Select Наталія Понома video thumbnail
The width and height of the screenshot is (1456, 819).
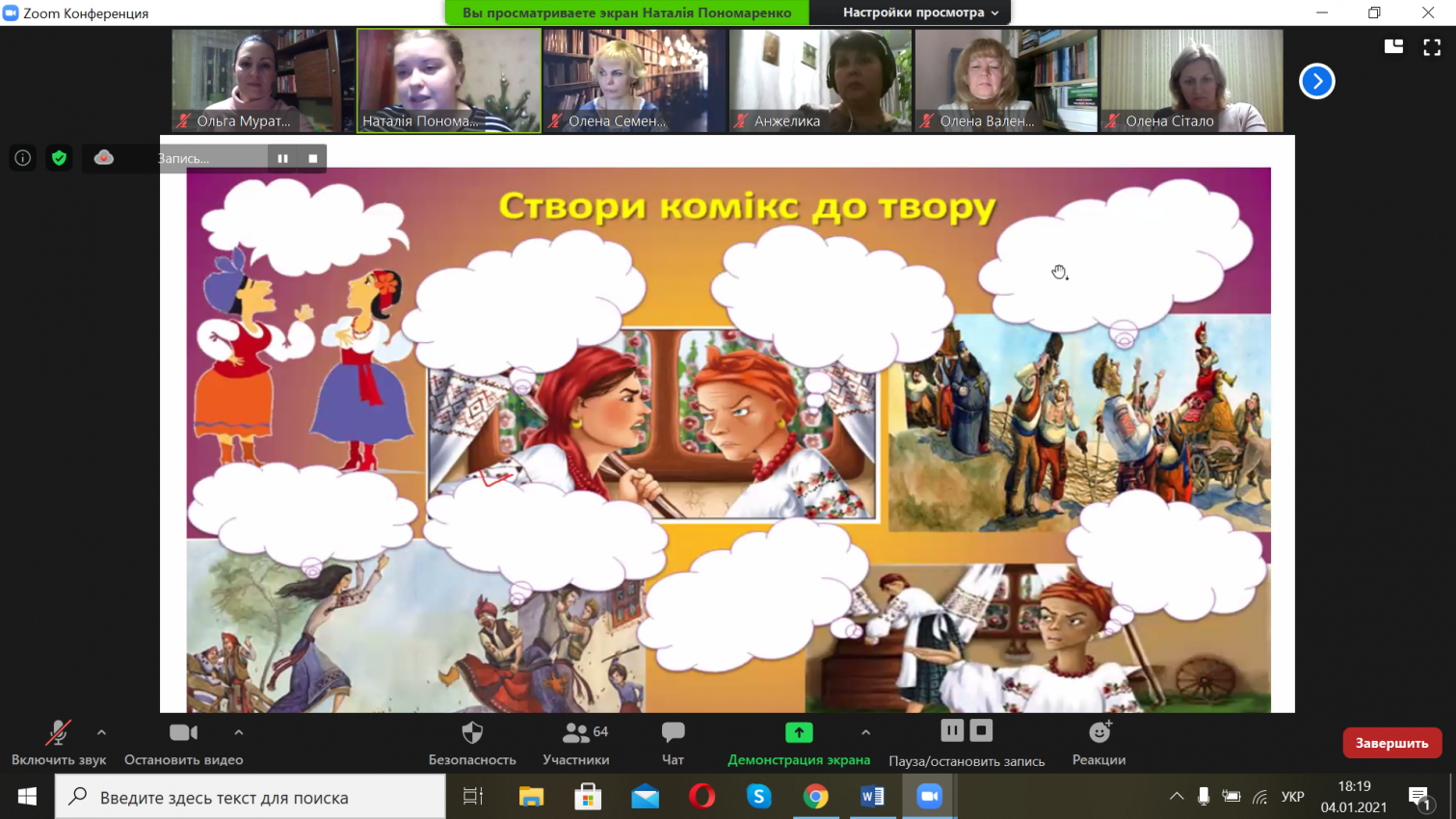pos(449,80)
